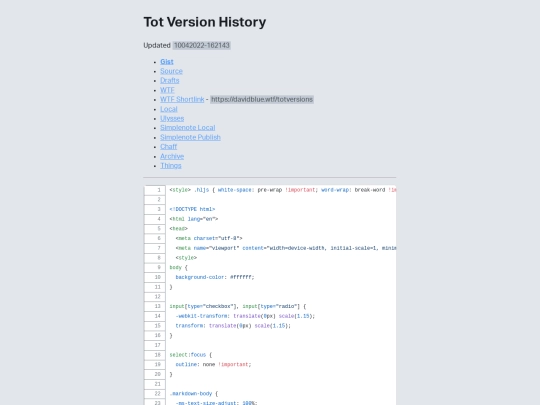Click the 'body {' code line

pos(178,267)
